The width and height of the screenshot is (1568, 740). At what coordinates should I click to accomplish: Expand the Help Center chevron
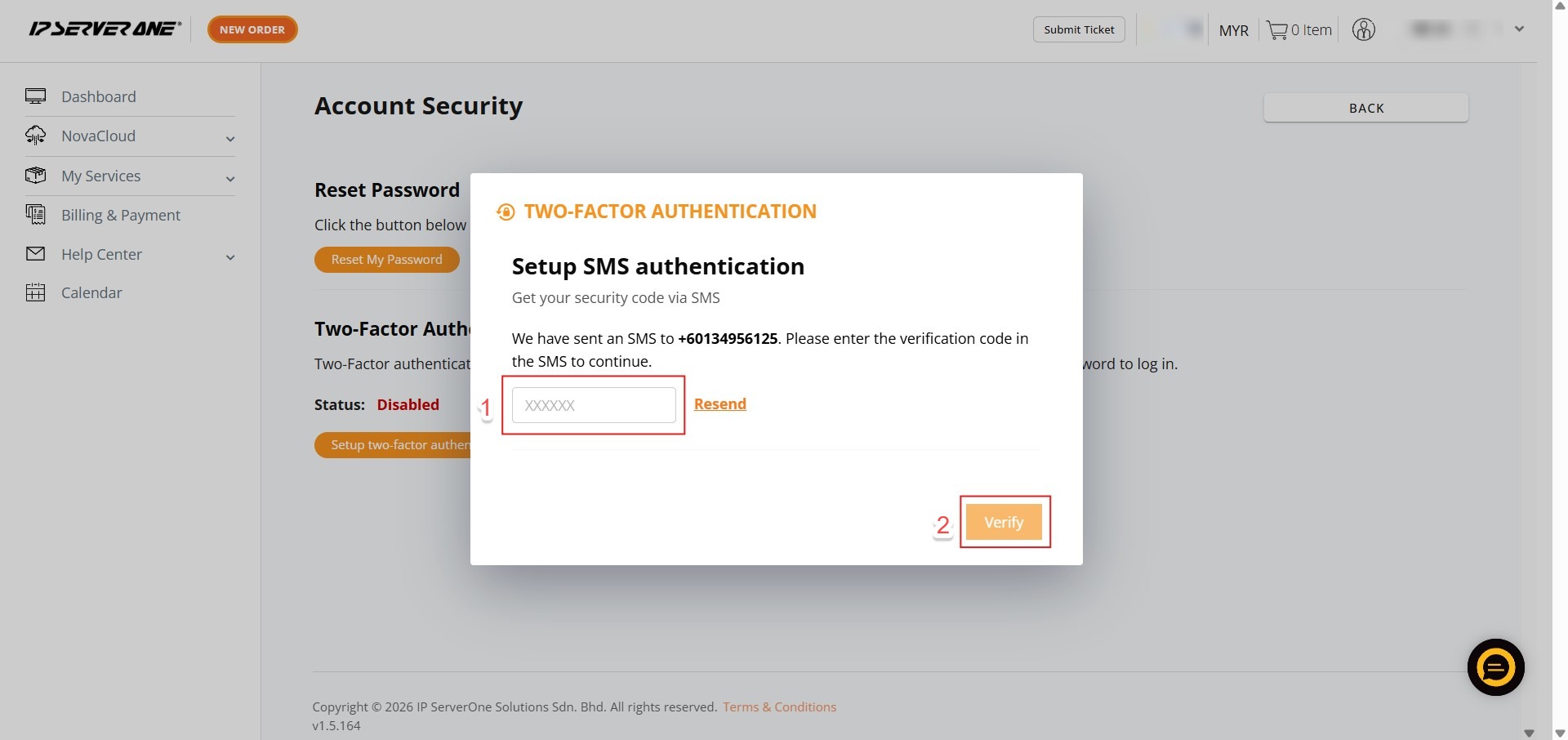(230, 257)
